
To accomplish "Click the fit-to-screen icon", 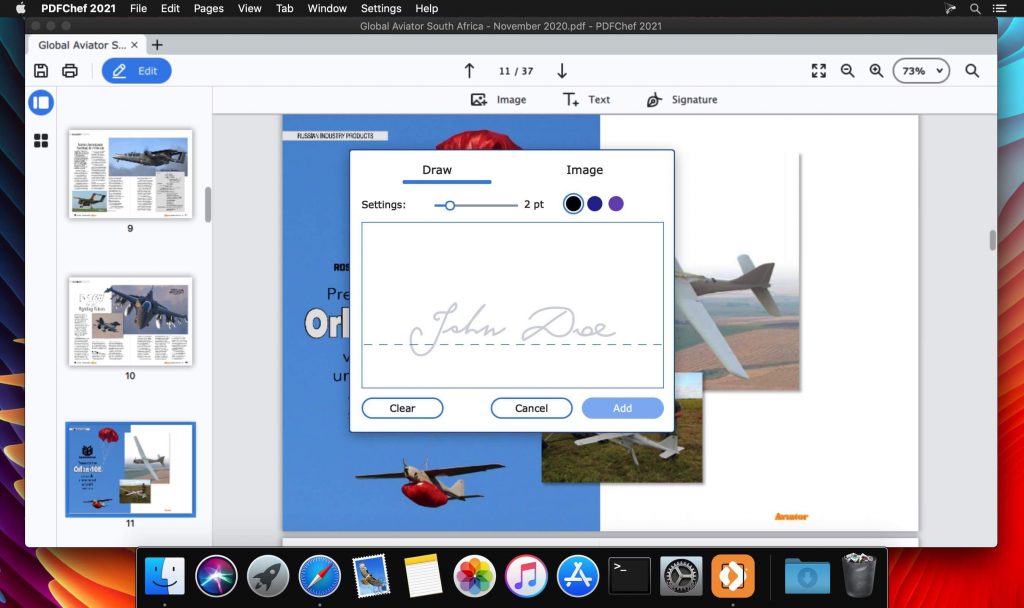I will [x=818, y=70].
